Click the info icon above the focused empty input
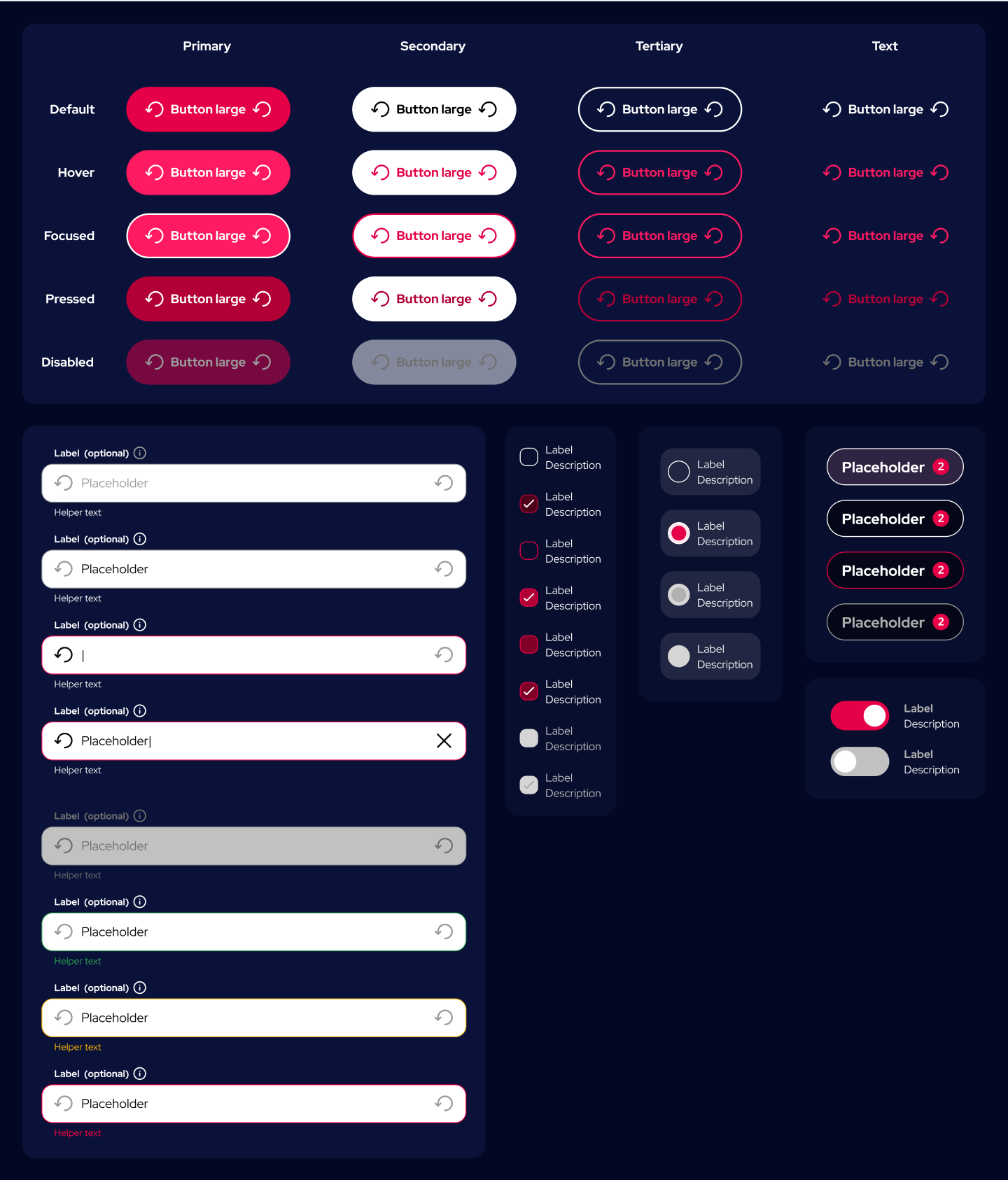Image resolution: width=1008 pixels, height=1180 pixels. point(140,625)
